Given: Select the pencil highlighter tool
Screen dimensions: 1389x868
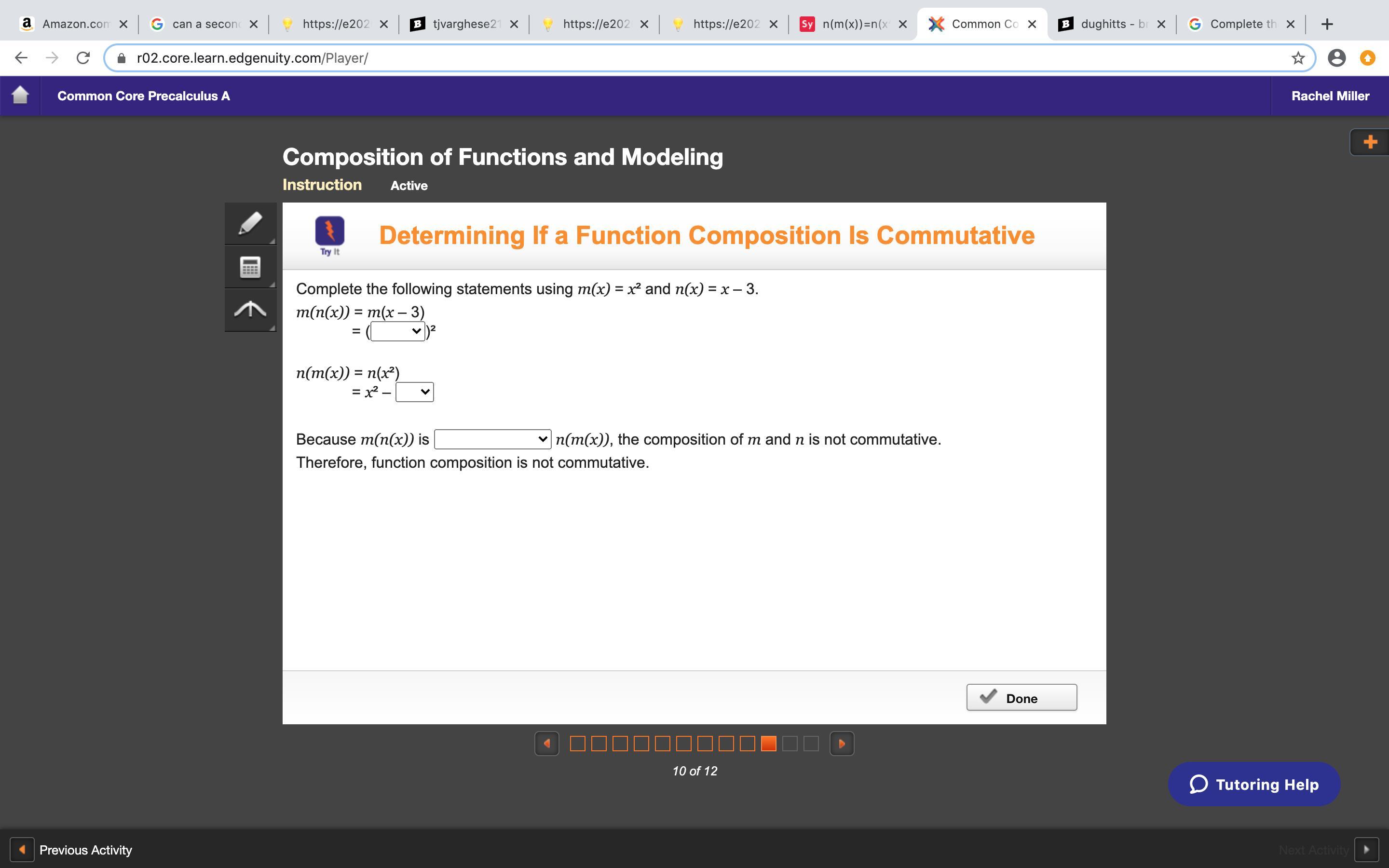Looking at the screenshot, I should 250,223.
